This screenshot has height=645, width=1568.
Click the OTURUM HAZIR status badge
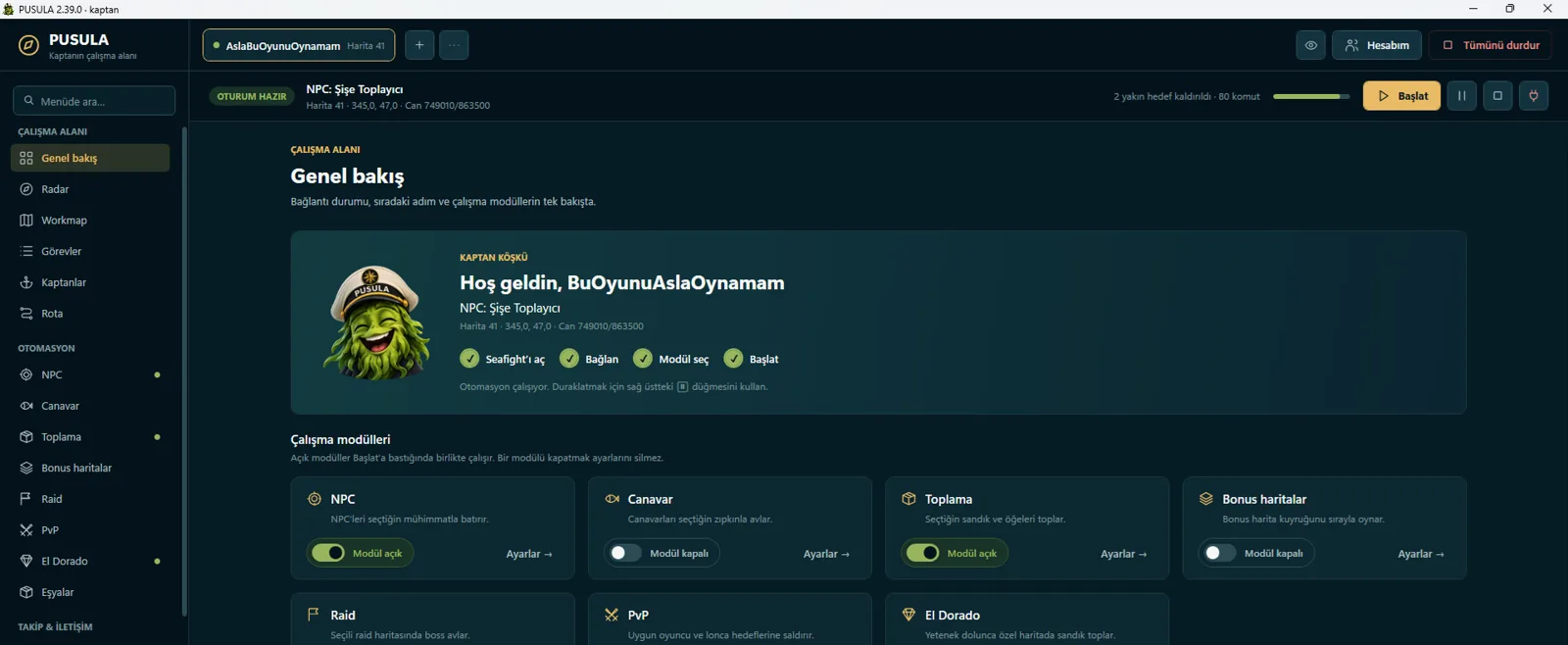click(x=252, y=96)
